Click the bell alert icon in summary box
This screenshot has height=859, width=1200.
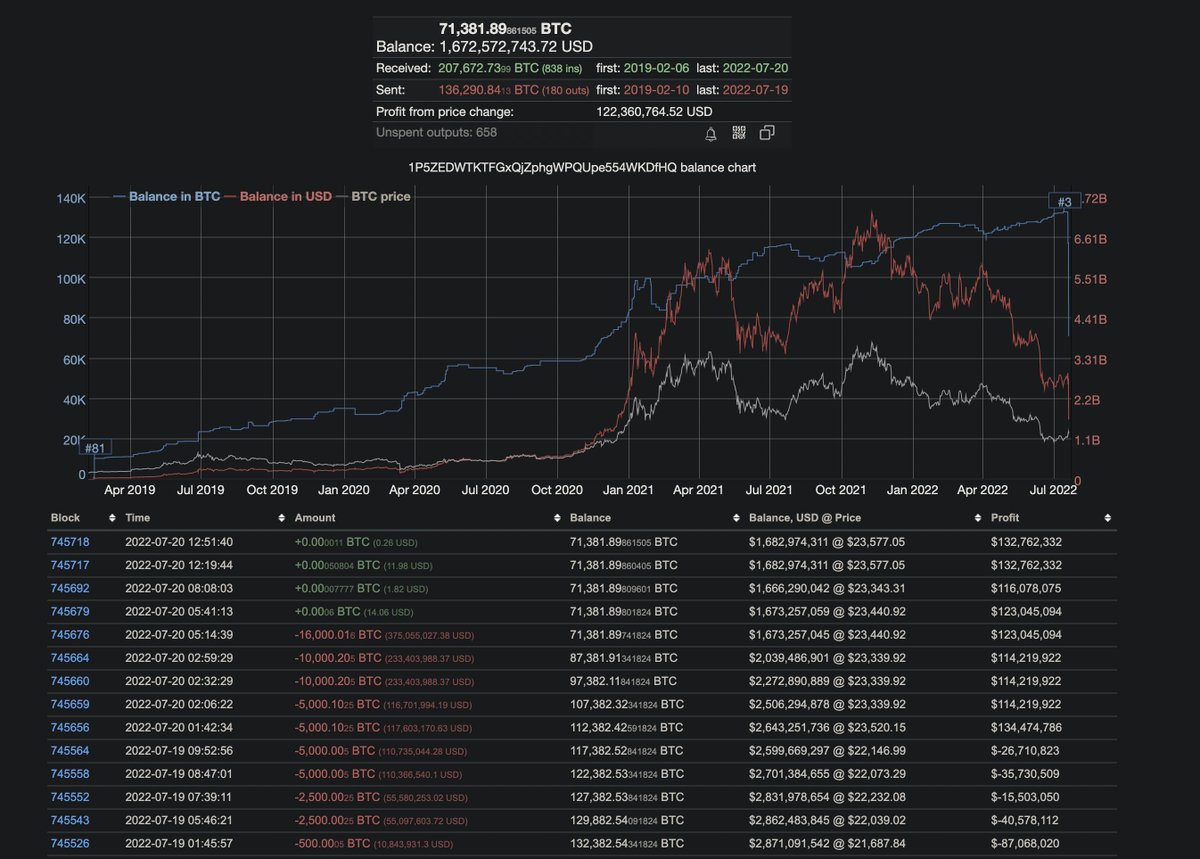(x=711, y=133)
